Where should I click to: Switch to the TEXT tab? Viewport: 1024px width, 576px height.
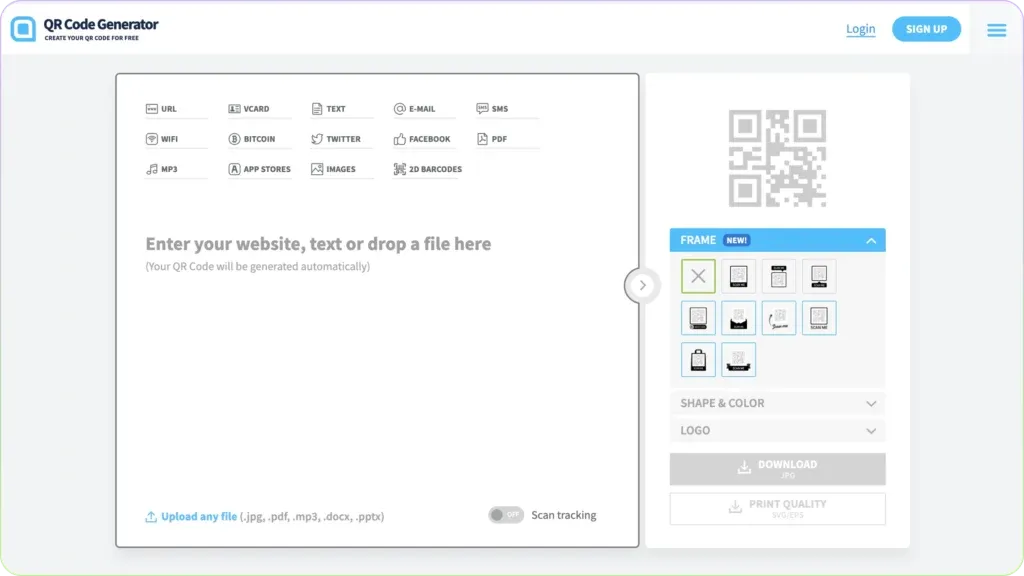[338, 108]
